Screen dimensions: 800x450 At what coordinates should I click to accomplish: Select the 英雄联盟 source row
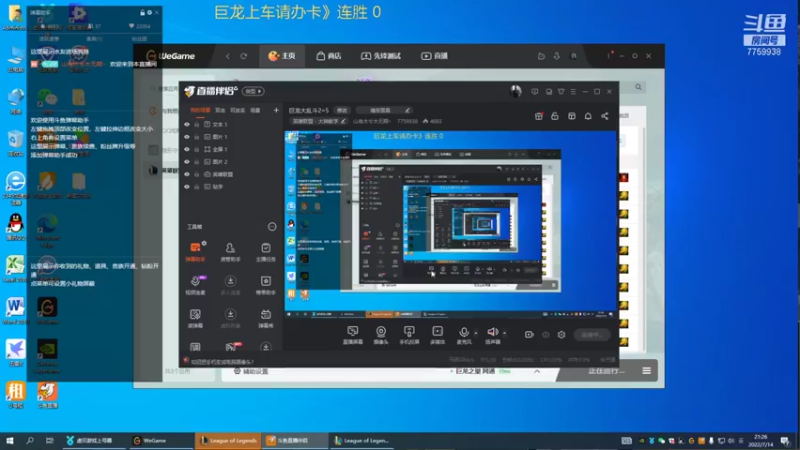[x=231, y=174]
